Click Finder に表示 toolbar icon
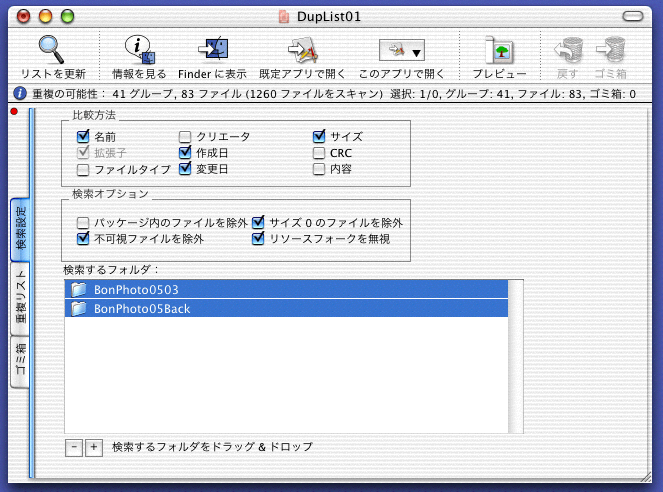Viewport: 663px width, 492px height. click(x=212, y=49)
